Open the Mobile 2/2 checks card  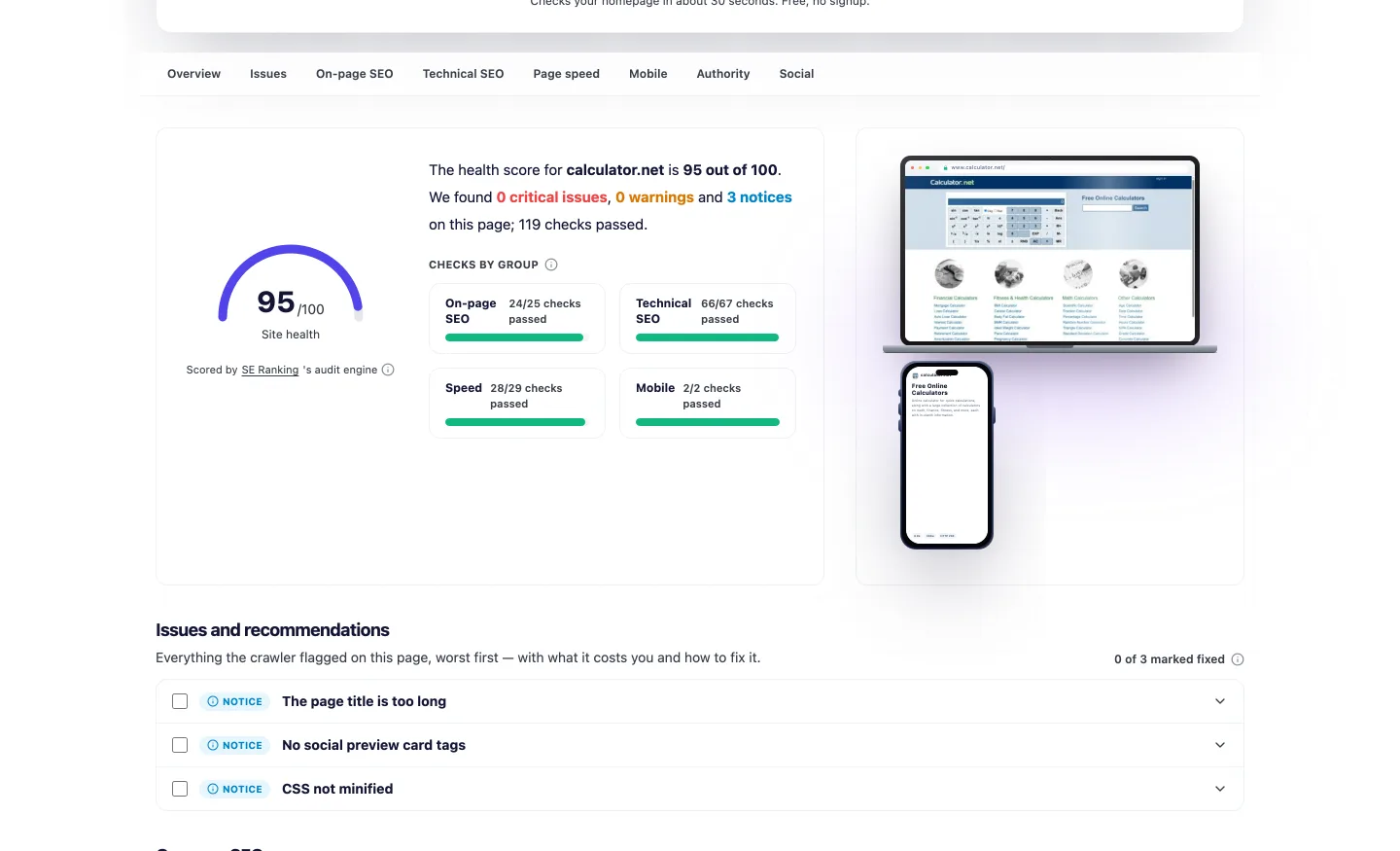pyautogui.click(x=708, y=403)
